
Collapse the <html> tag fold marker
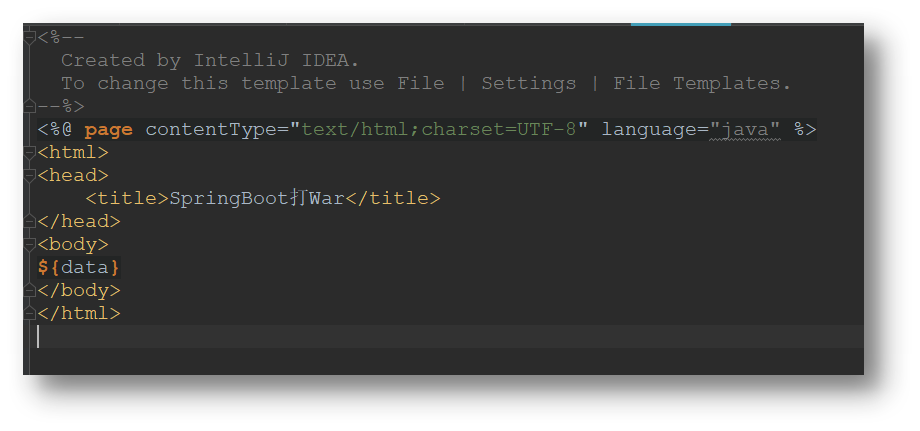click(30, 152)
